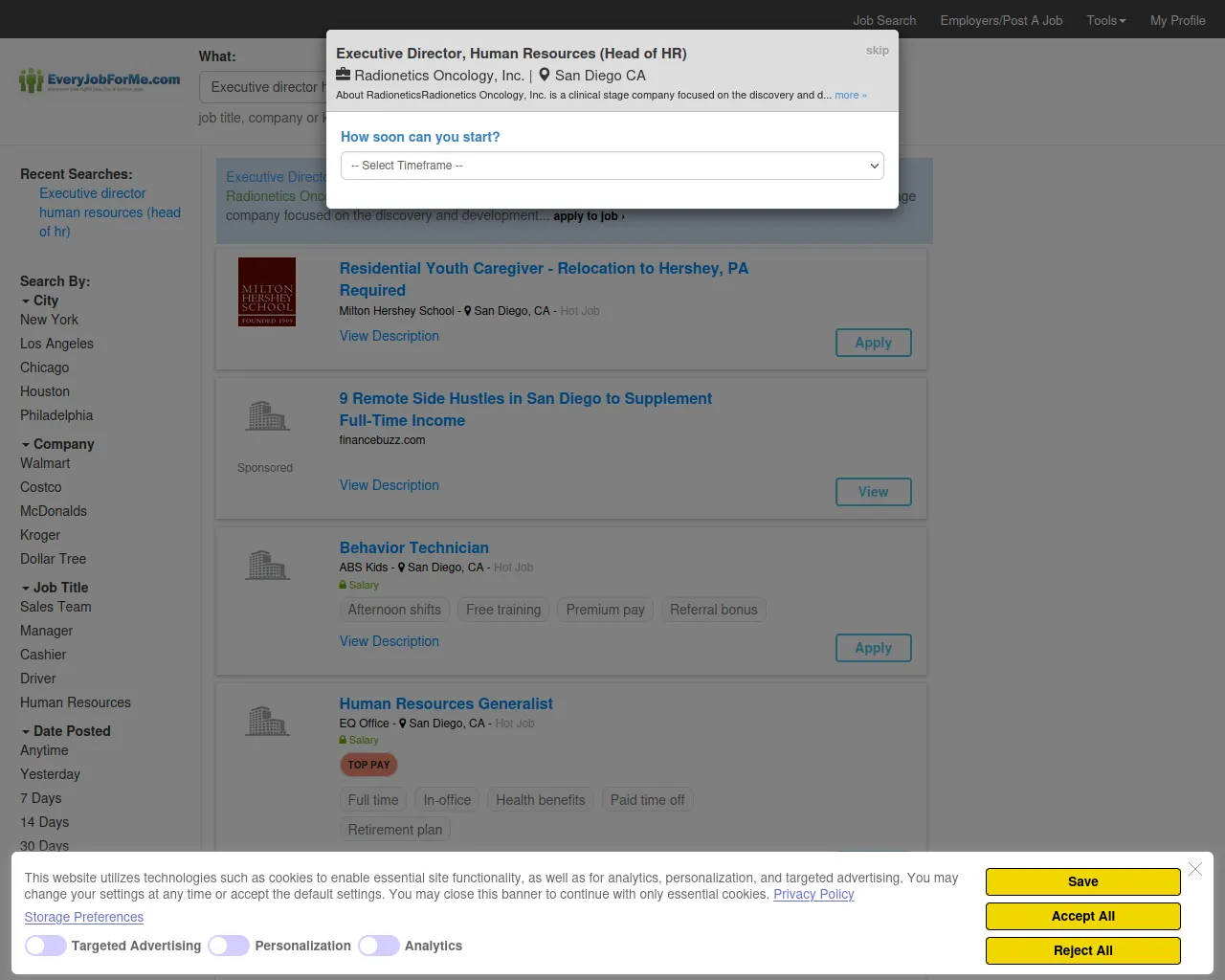
Task: Toggle the Personalization switch
Action: coord(229,946)
